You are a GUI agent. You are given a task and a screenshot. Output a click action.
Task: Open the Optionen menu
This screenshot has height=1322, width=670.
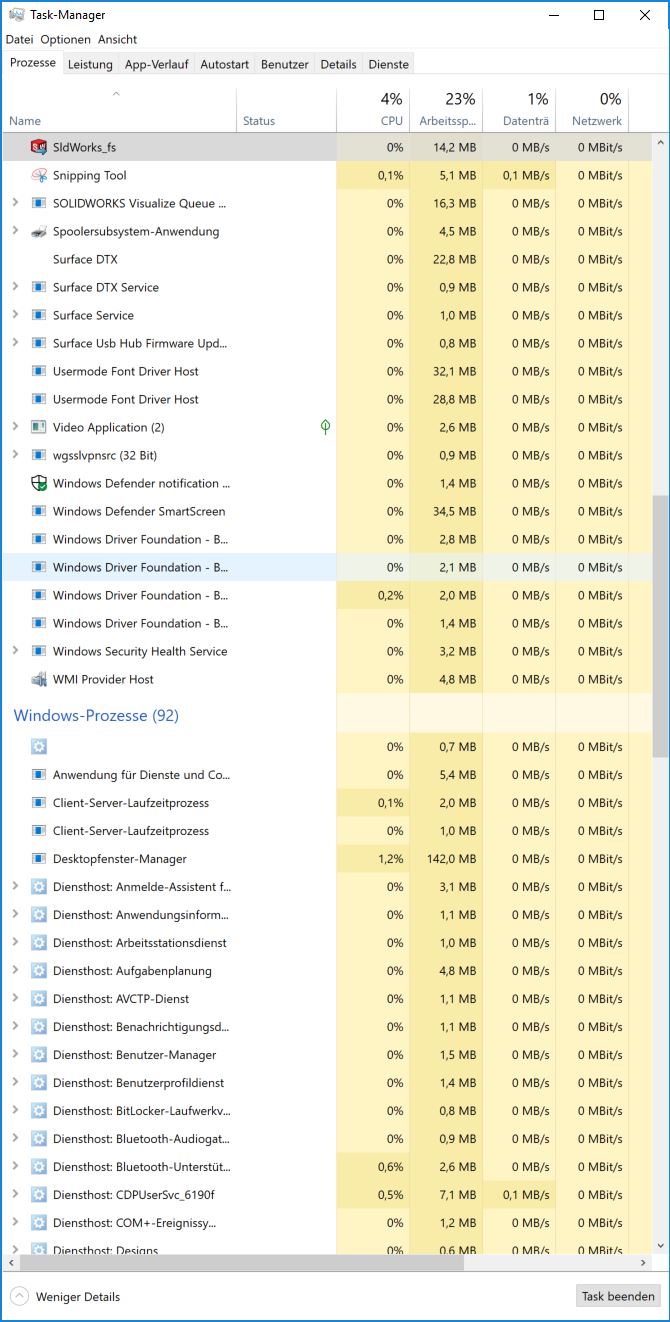[65, 39]
